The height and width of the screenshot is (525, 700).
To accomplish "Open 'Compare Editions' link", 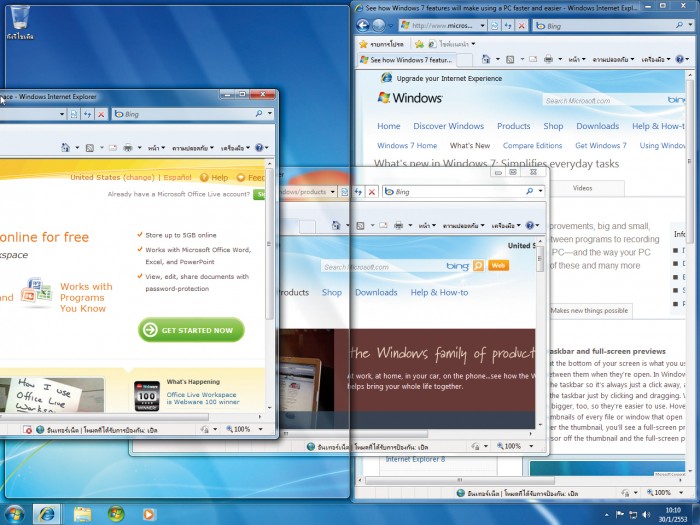I will click(x=532, y=146).
